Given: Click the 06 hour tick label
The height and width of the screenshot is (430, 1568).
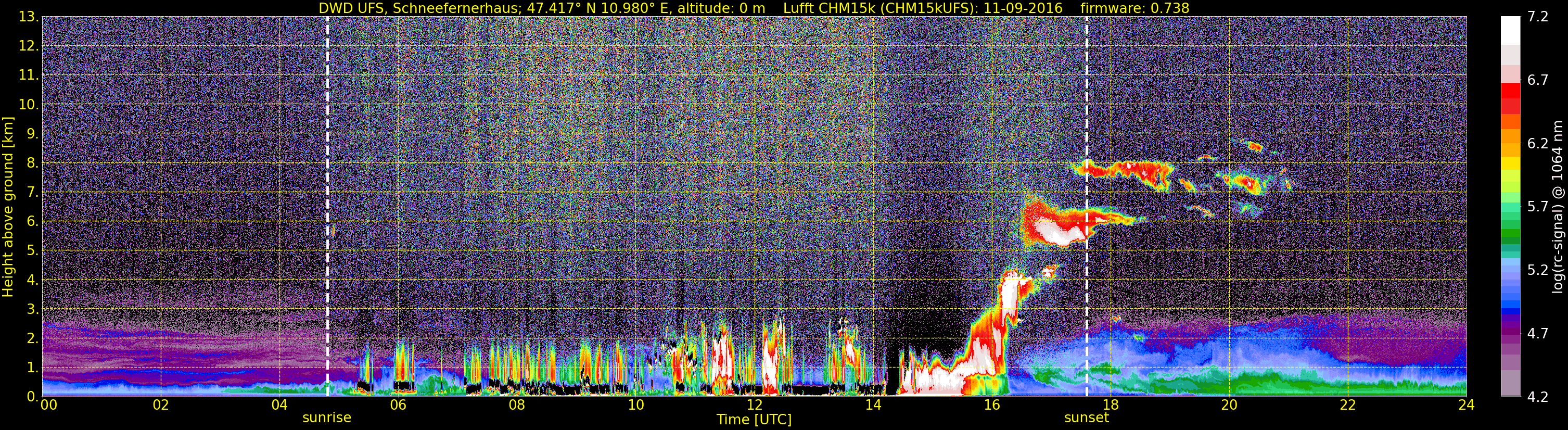Looking at the screenshot, I should pos(398,405).
